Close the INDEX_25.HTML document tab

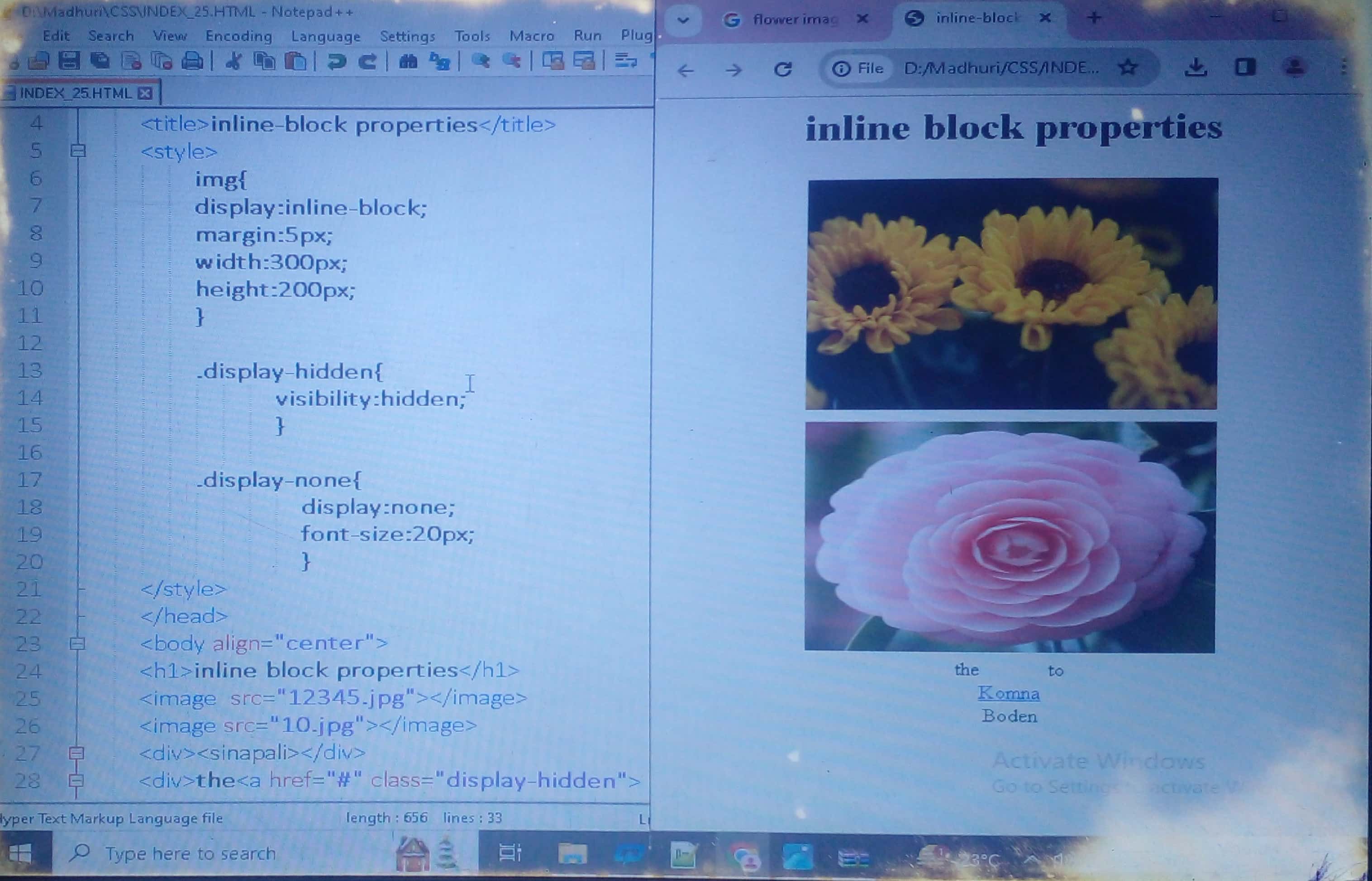146,93
